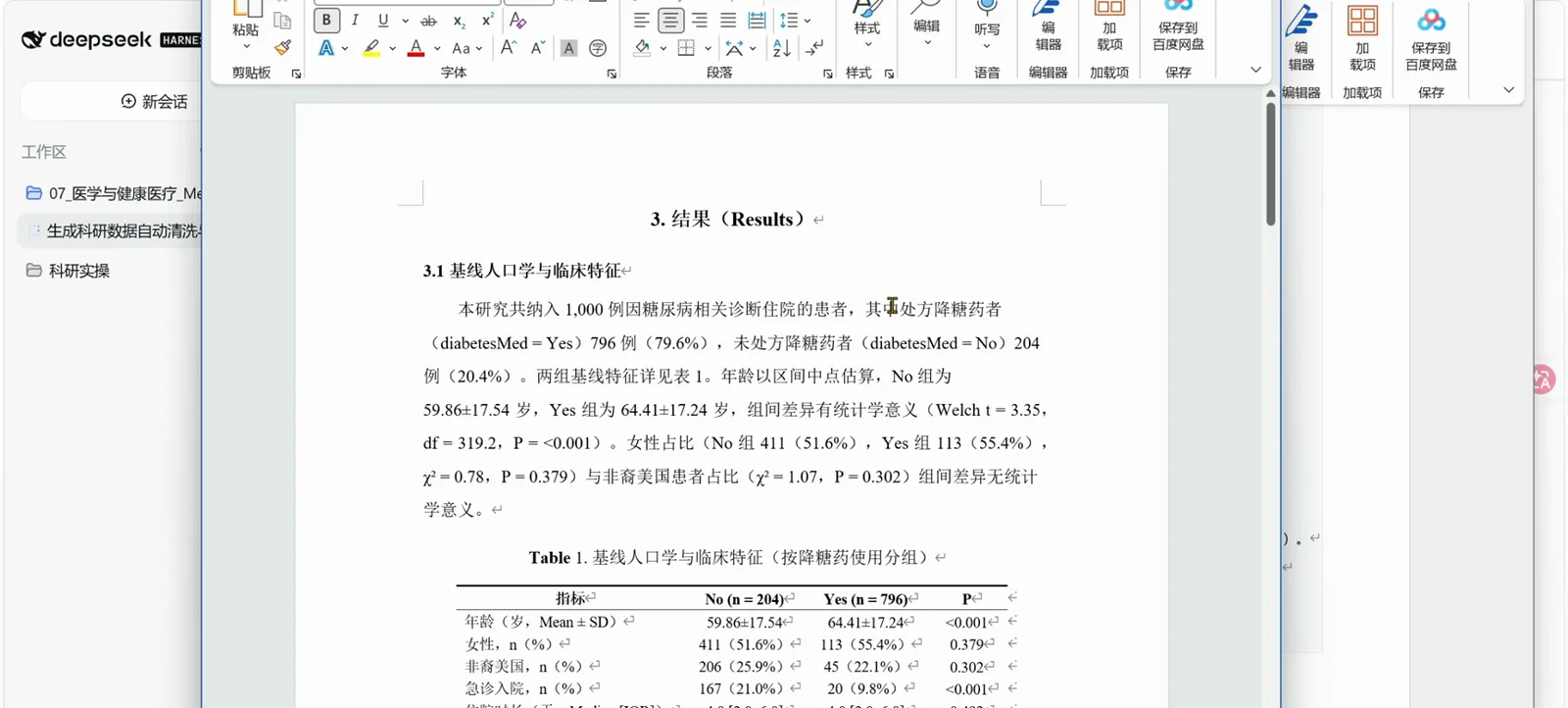
Task: Toggle Strikethrough formatting
Action: tap(428, 21)
